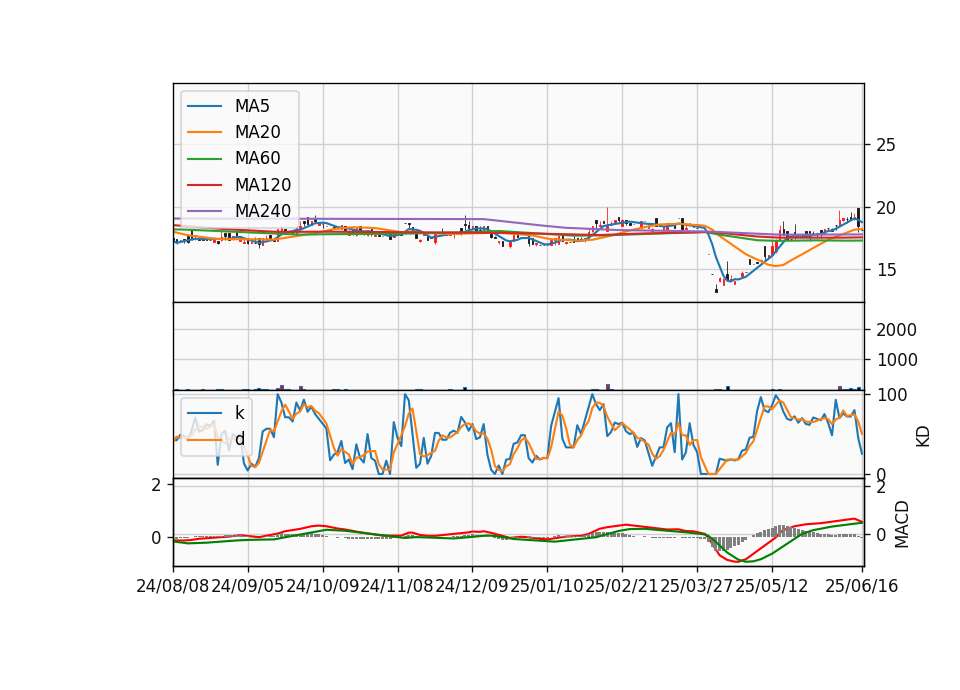Click the 24/10/09 date tick label
Viewport: 960px width, 690px height.
pyautogui.click(x=323, y=586)
